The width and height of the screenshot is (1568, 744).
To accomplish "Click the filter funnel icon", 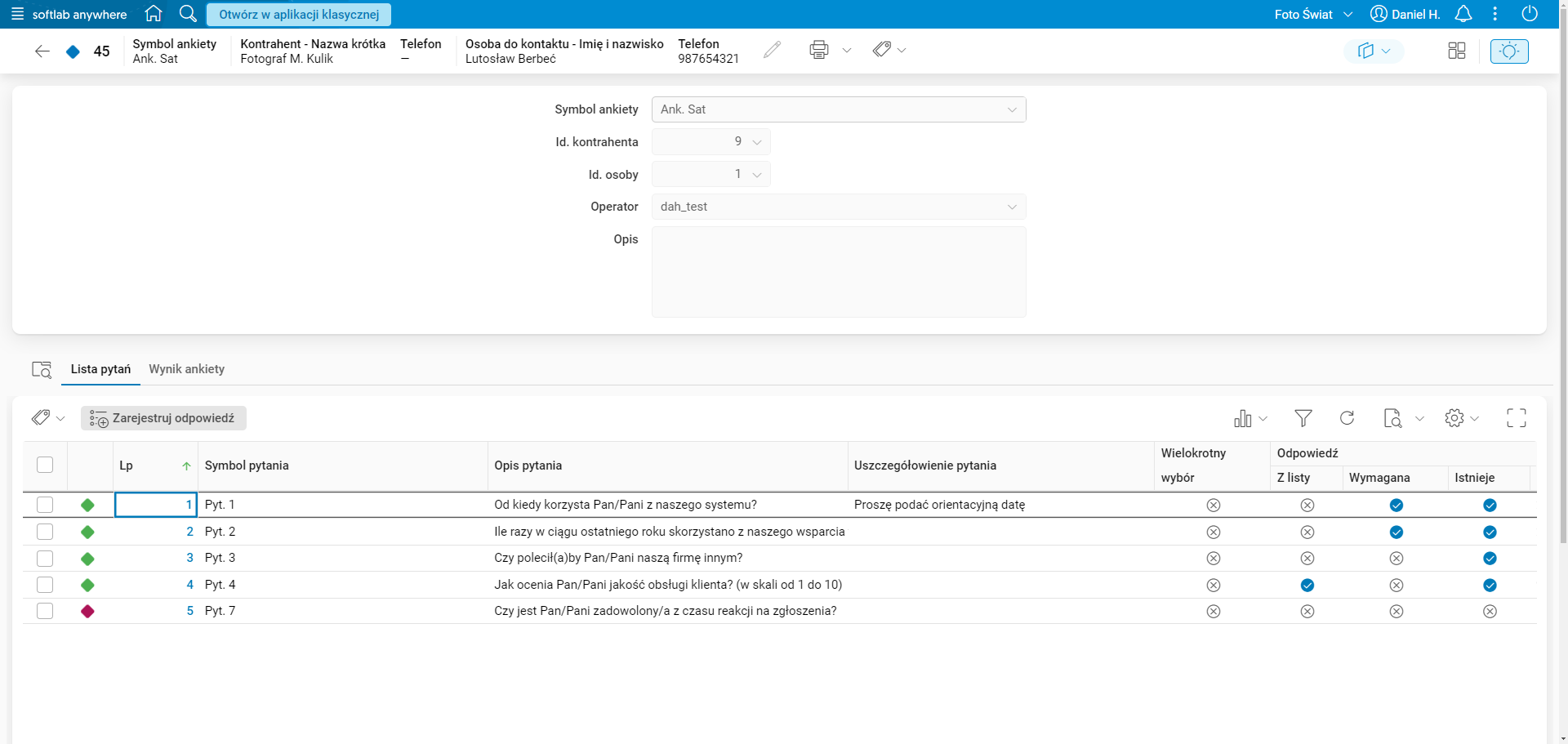I will click(1303, 418).
